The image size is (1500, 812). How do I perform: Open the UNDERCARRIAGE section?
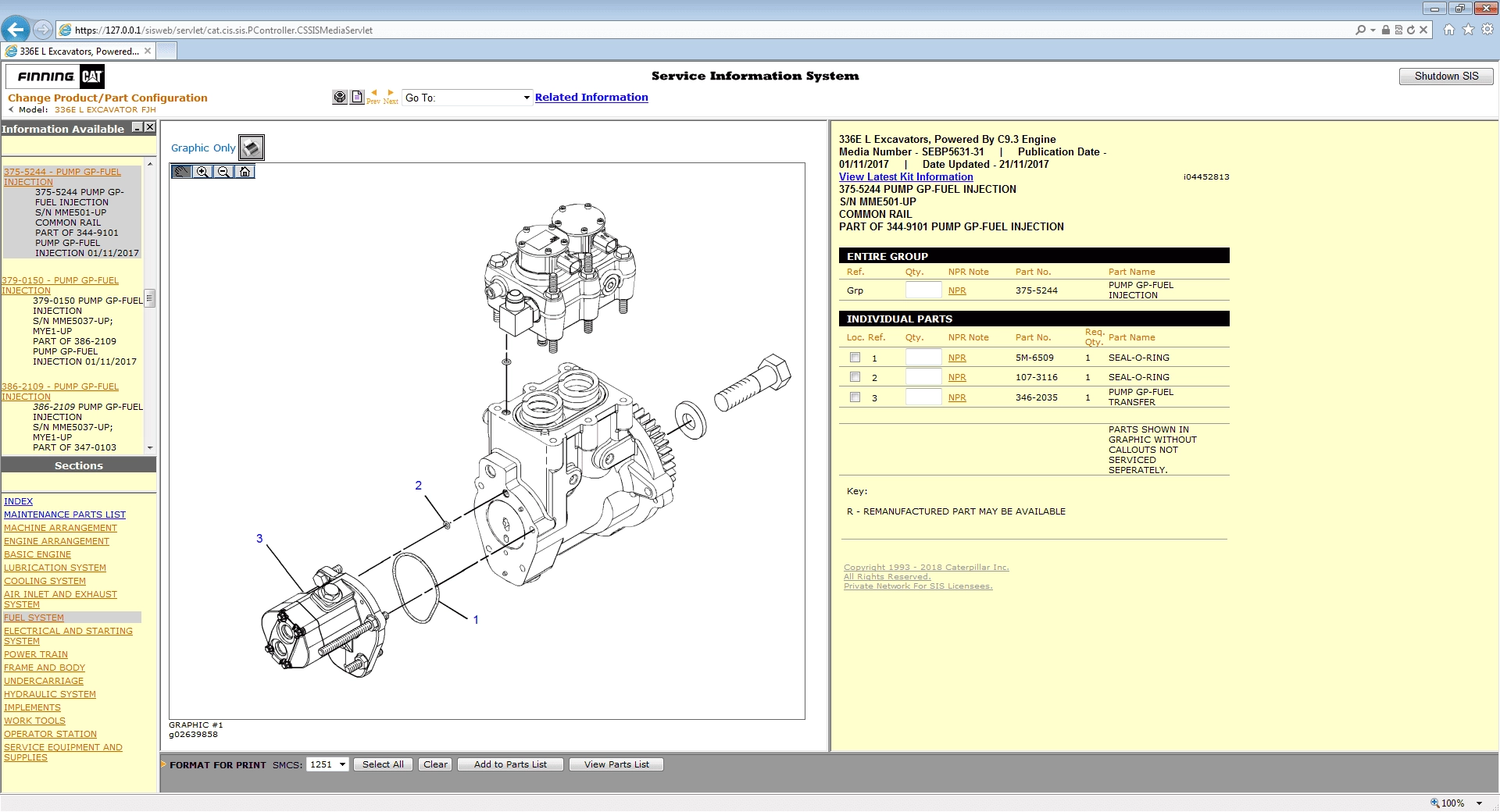click(x=44, y=681)
